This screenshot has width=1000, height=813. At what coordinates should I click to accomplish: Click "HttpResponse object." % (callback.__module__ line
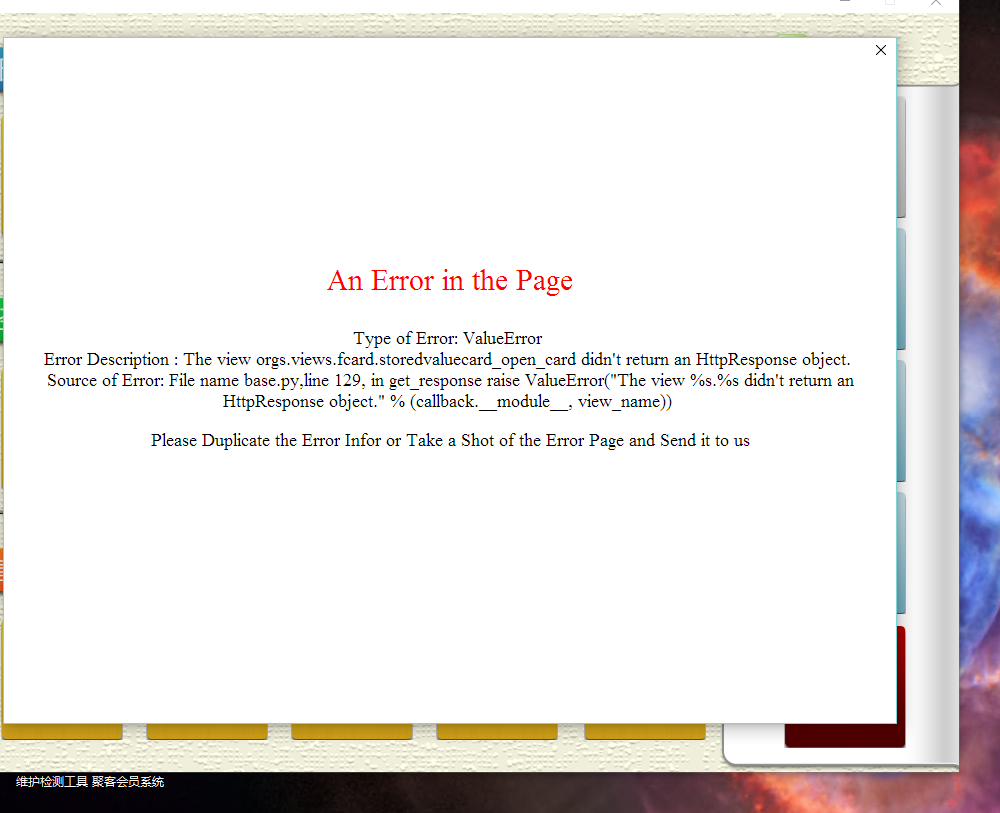[447, 402]
